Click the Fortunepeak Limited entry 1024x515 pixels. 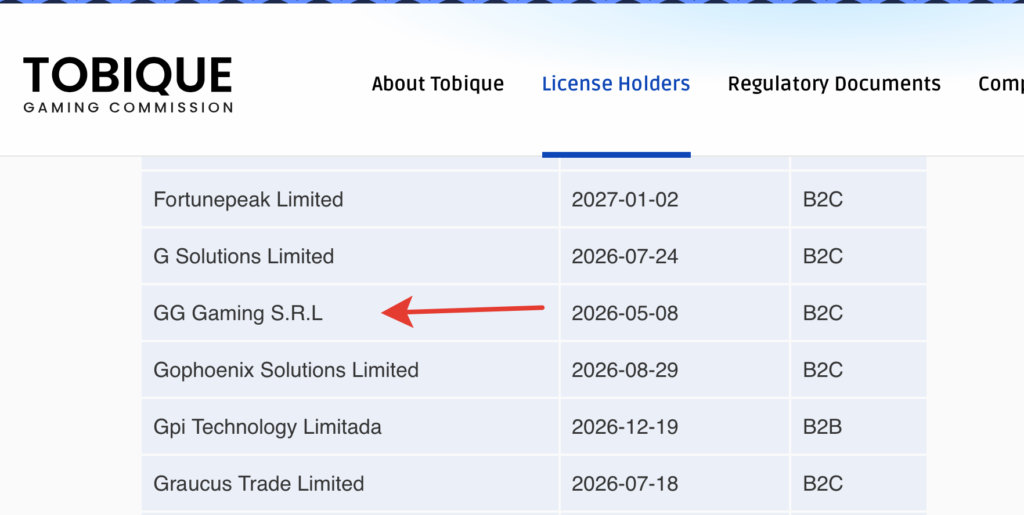[248, 200]
